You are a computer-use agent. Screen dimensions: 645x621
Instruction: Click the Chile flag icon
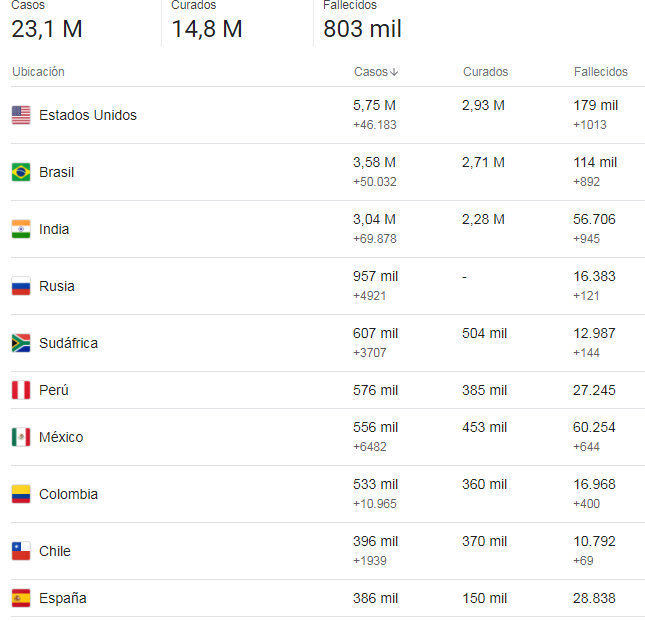(x=21, y=551)
